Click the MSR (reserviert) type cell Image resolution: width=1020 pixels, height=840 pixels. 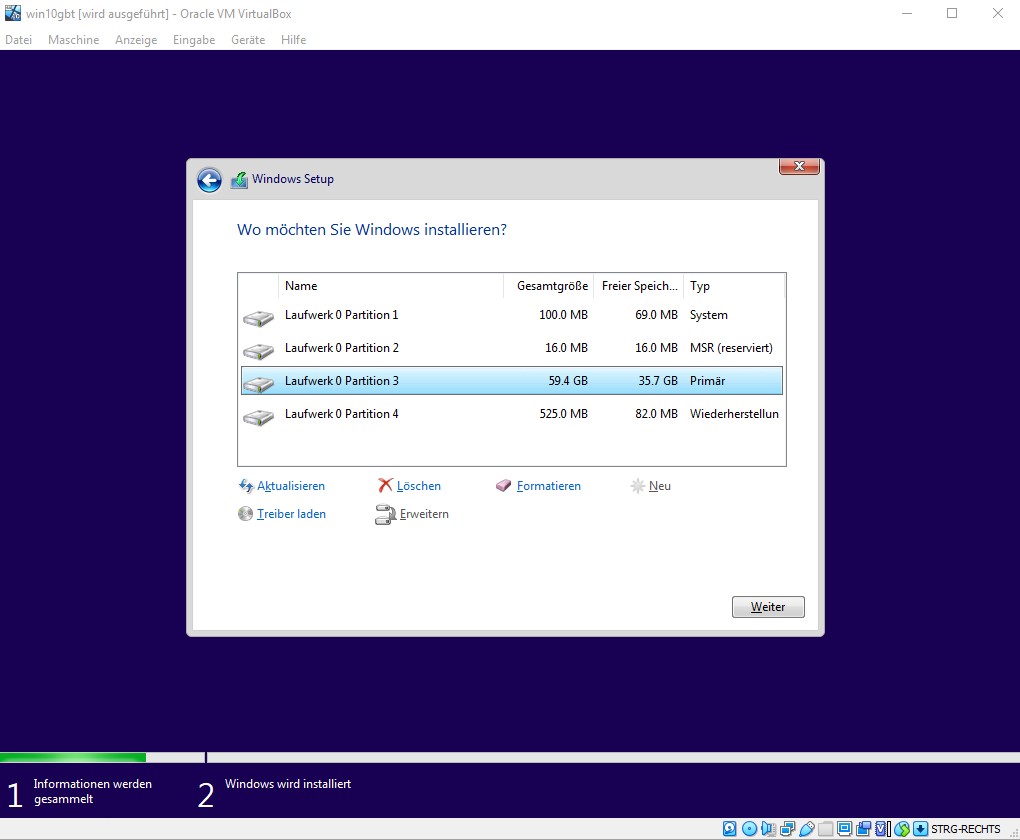[x=731, y=348]
